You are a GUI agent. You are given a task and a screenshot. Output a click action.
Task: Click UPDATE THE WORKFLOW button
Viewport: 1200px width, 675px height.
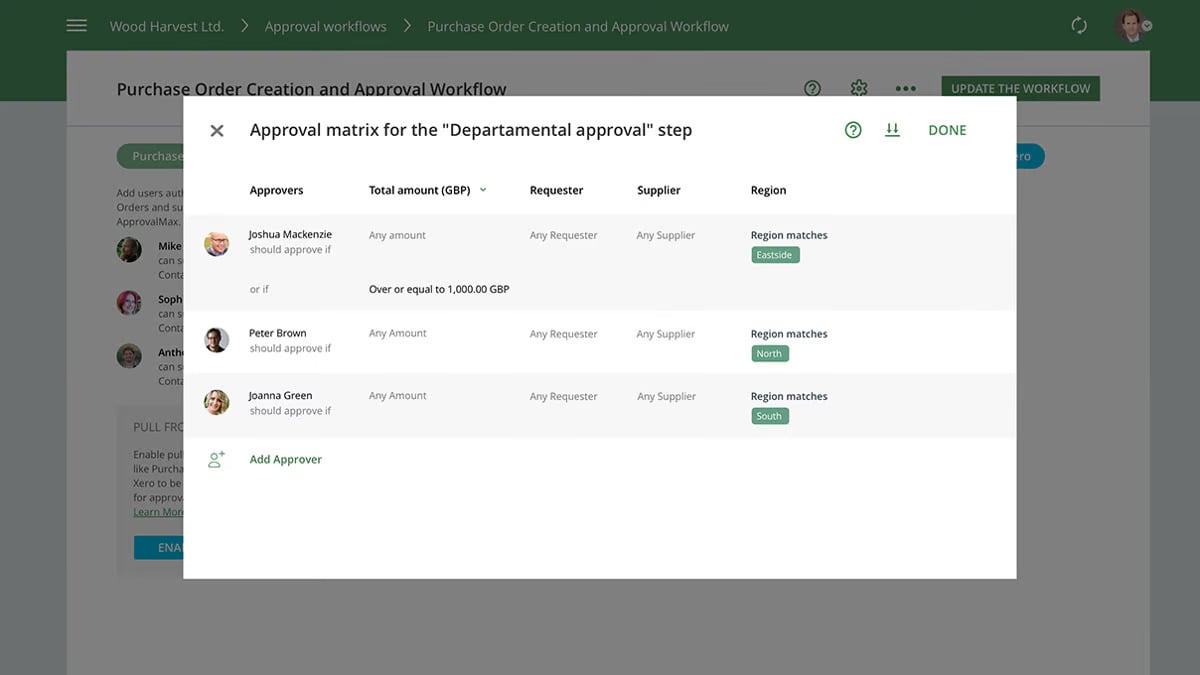coord(1020,88)
